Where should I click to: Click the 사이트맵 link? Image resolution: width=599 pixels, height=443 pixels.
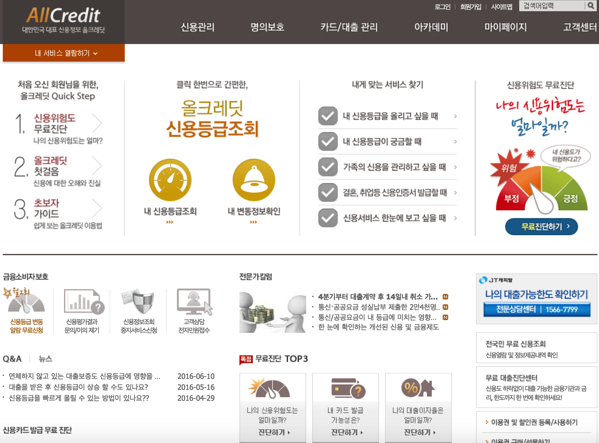pos(502,7)
